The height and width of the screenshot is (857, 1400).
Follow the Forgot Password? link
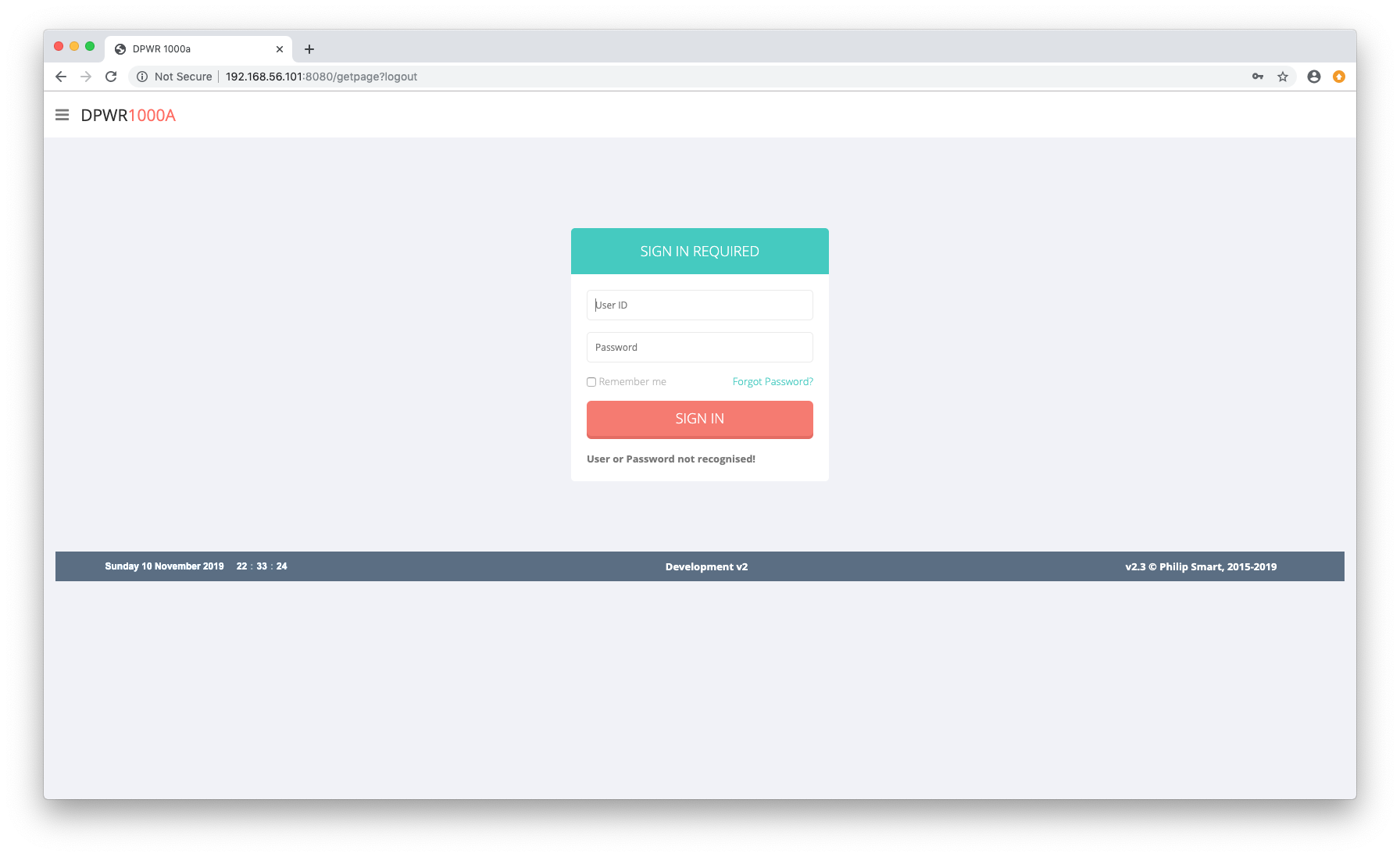click(x=773, y=382)
